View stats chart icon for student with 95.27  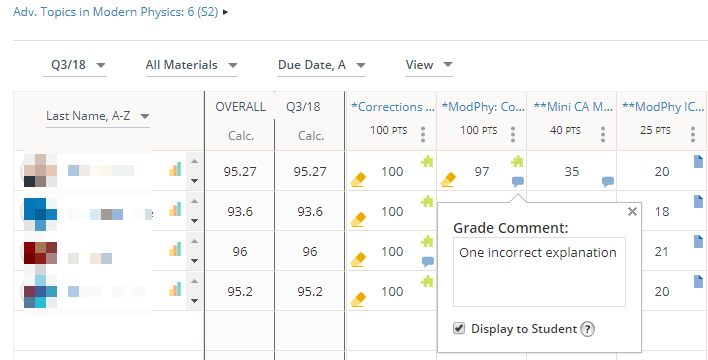pos(175,169)
